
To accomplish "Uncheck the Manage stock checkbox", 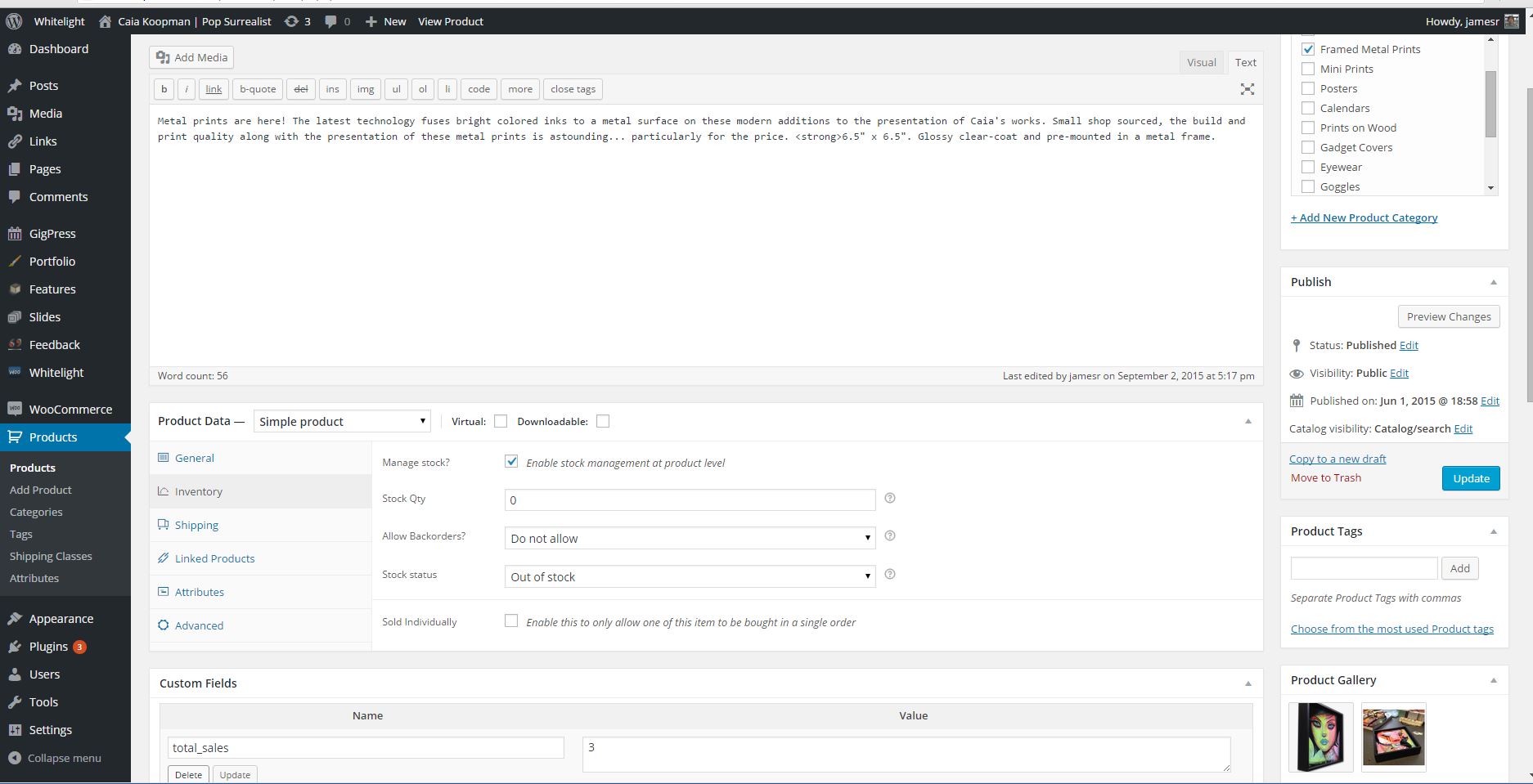I will (511, 461).
